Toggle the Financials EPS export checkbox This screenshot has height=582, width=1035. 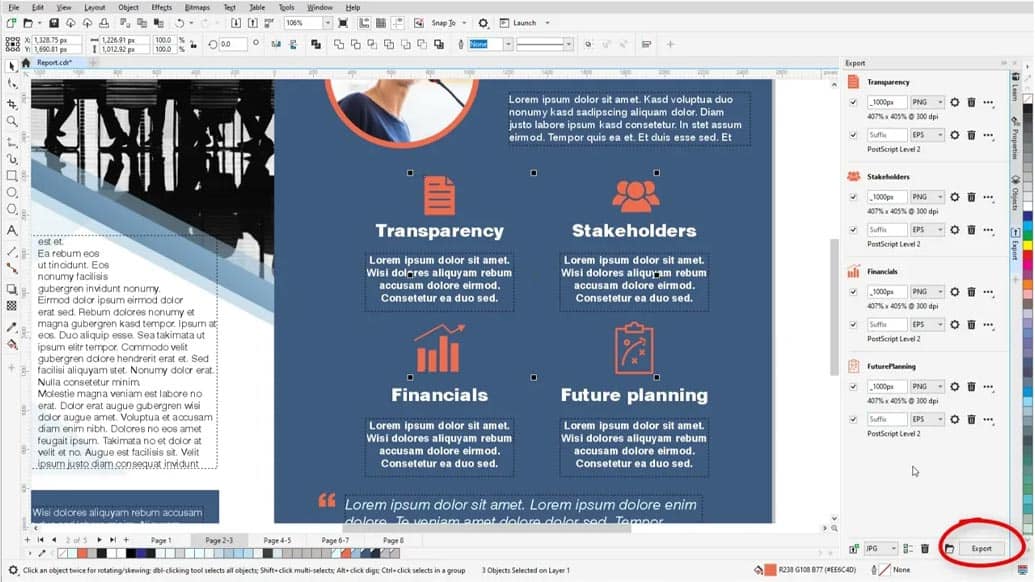[x=853, y=324]
